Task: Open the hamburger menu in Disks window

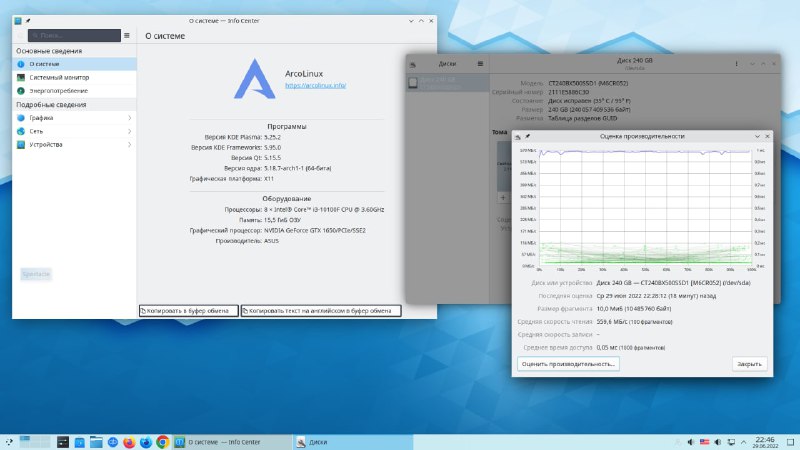Action: tap(480, 64)
